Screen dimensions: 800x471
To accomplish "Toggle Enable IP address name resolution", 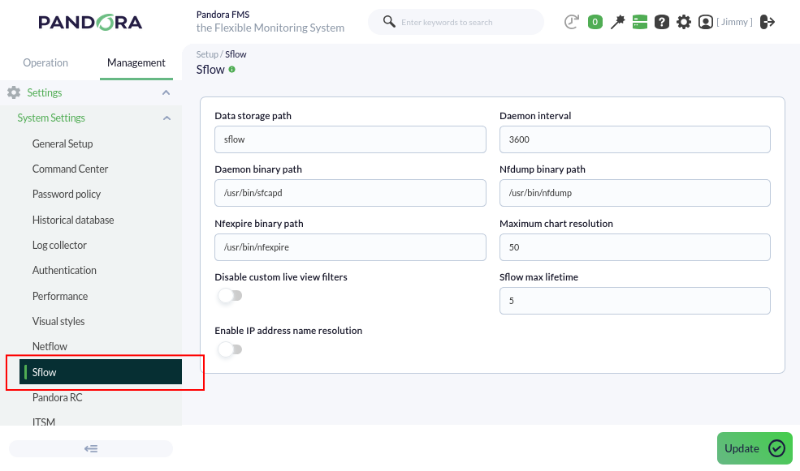I will (x=230, y=349).
